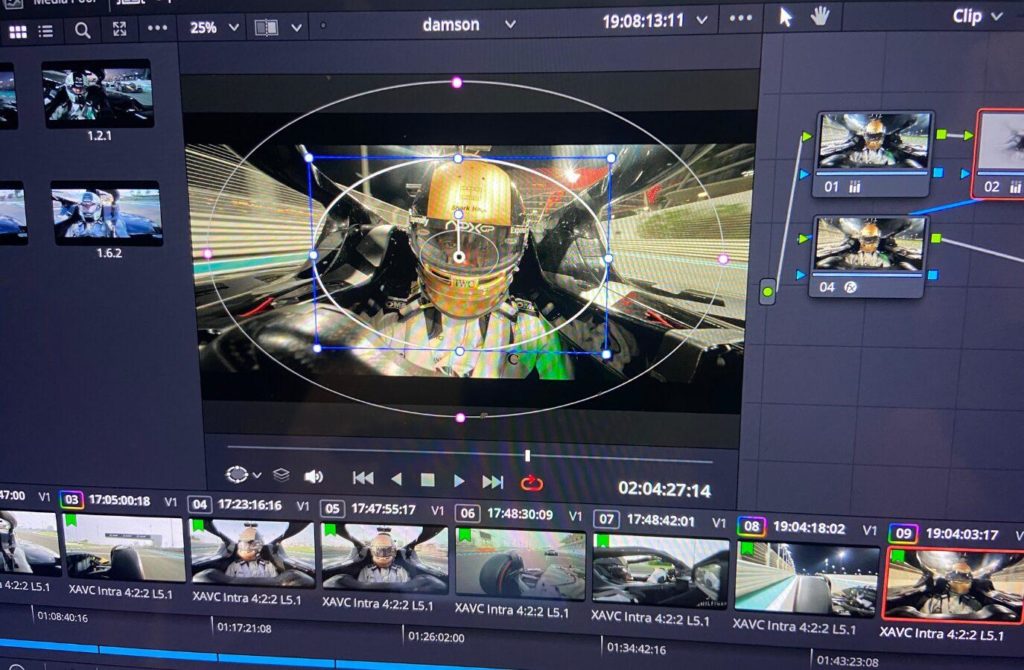Screen dimensions: 1024x670
Task: Mute the viewer audio
Action: (x=314, y=477)
